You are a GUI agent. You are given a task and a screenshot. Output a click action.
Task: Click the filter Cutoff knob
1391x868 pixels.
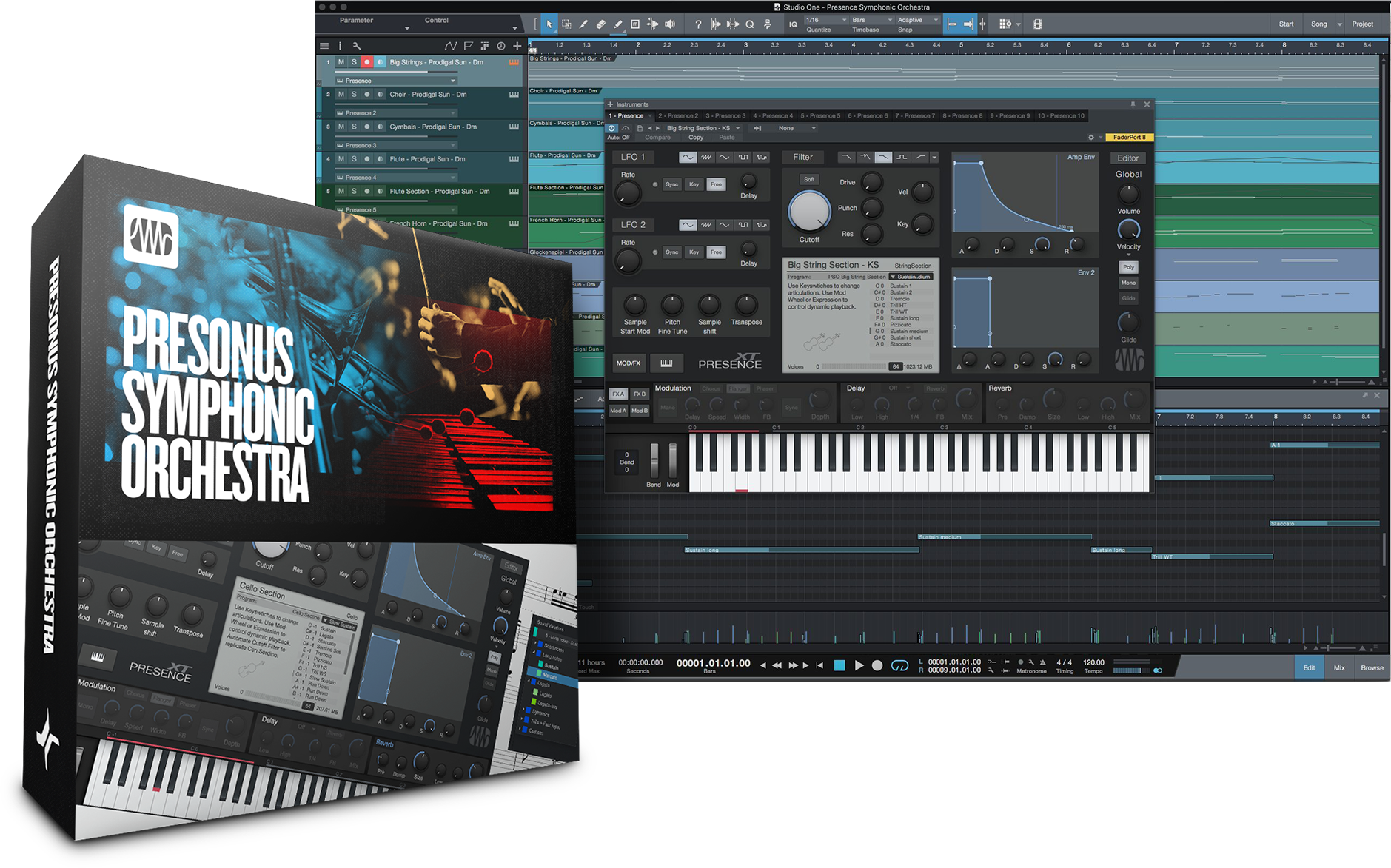809,212
